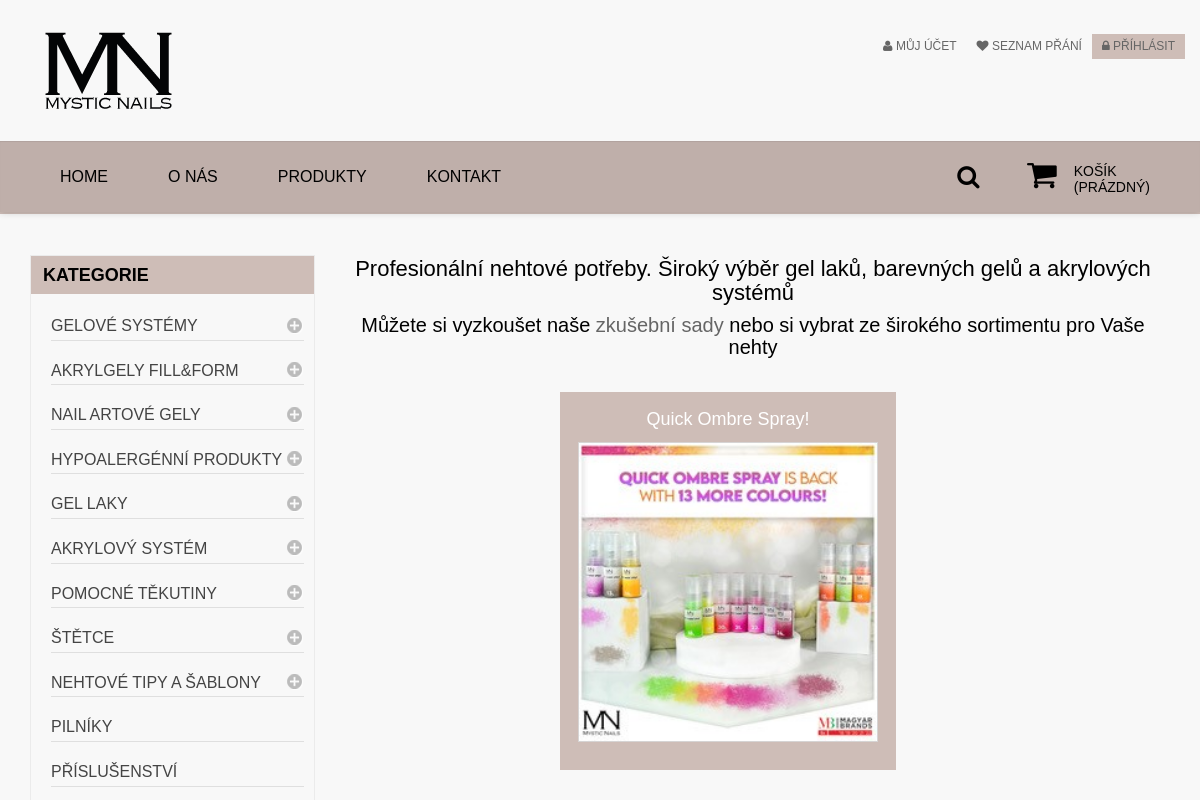1200x800 pixels.
Task: Follow the zkušební sady link
Action: click(659, 325)
